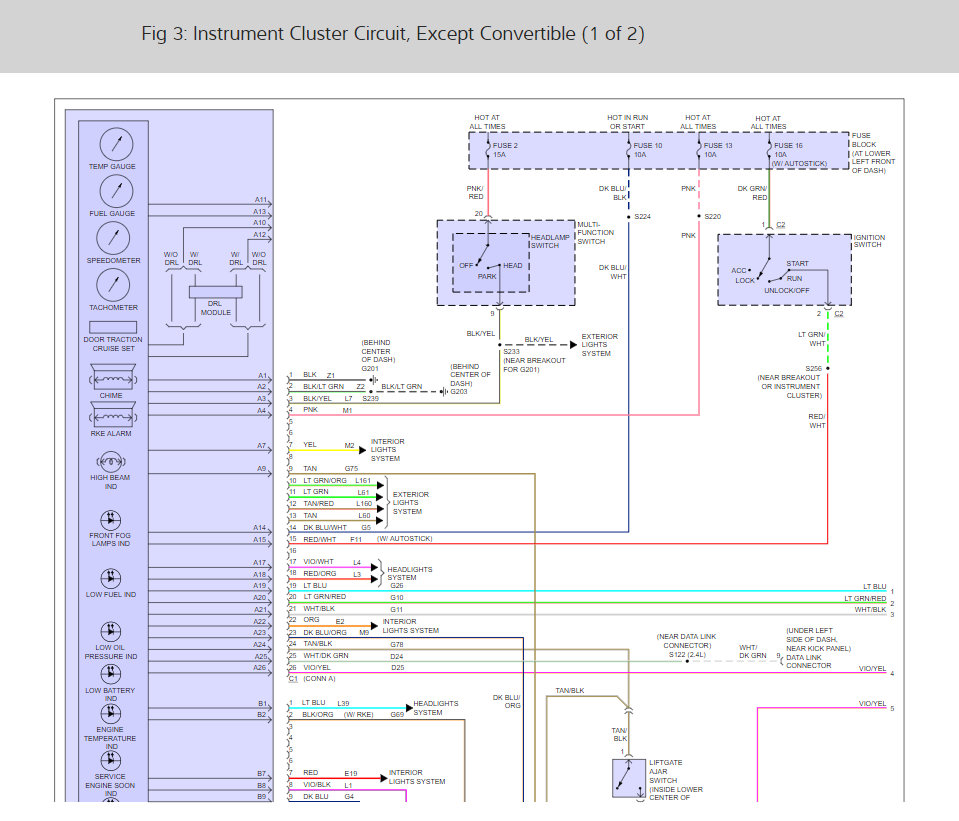This screenshot has width=959, height=821.
Task: Click the Ignition Switch label
Action: click(x=869, y=241)
